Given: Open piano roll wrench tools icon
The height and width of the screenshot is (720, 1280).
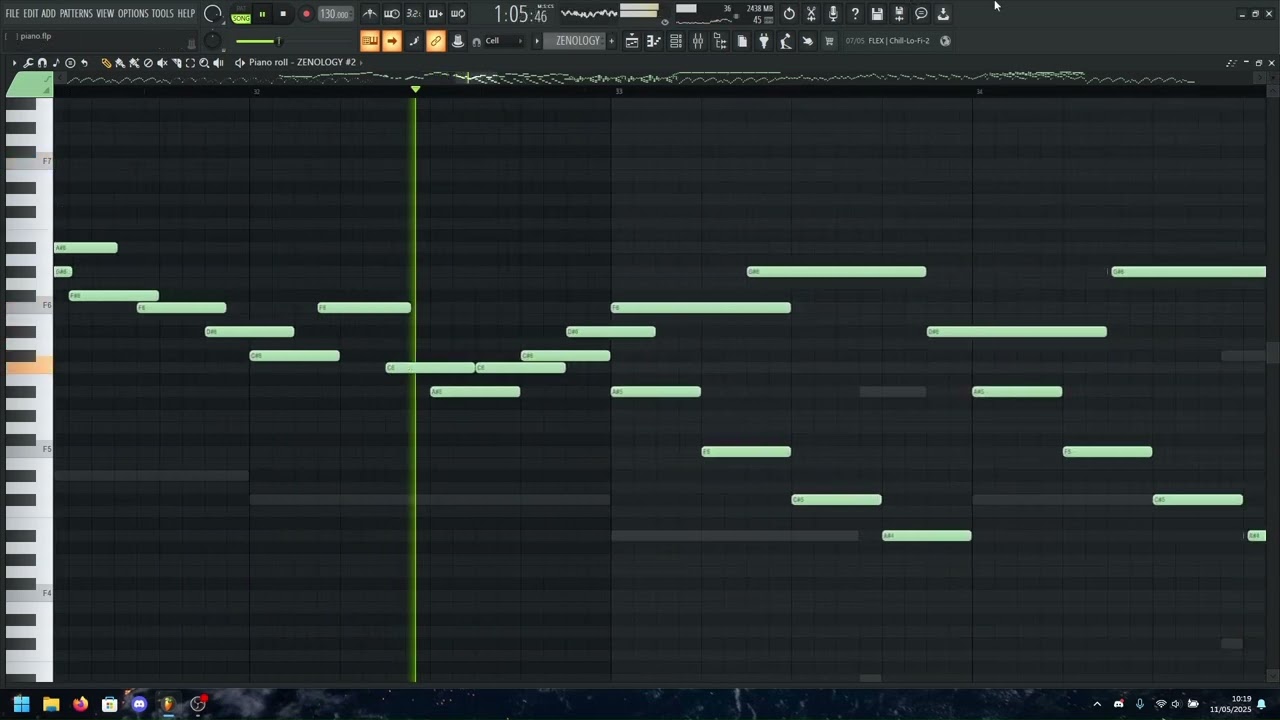Looking at the screenshot, I should point(28,63).
